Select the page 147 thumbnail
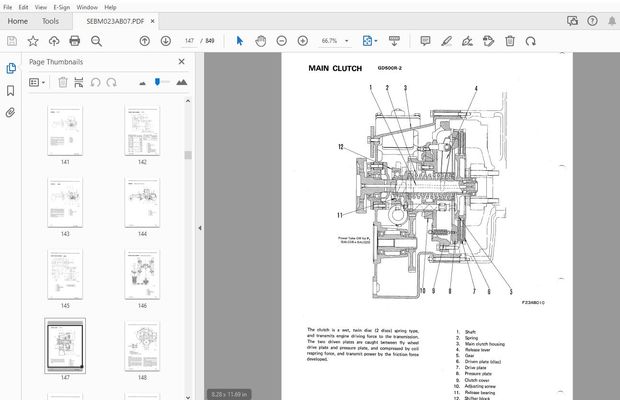 pyautogui.click(x=65, y=346)
